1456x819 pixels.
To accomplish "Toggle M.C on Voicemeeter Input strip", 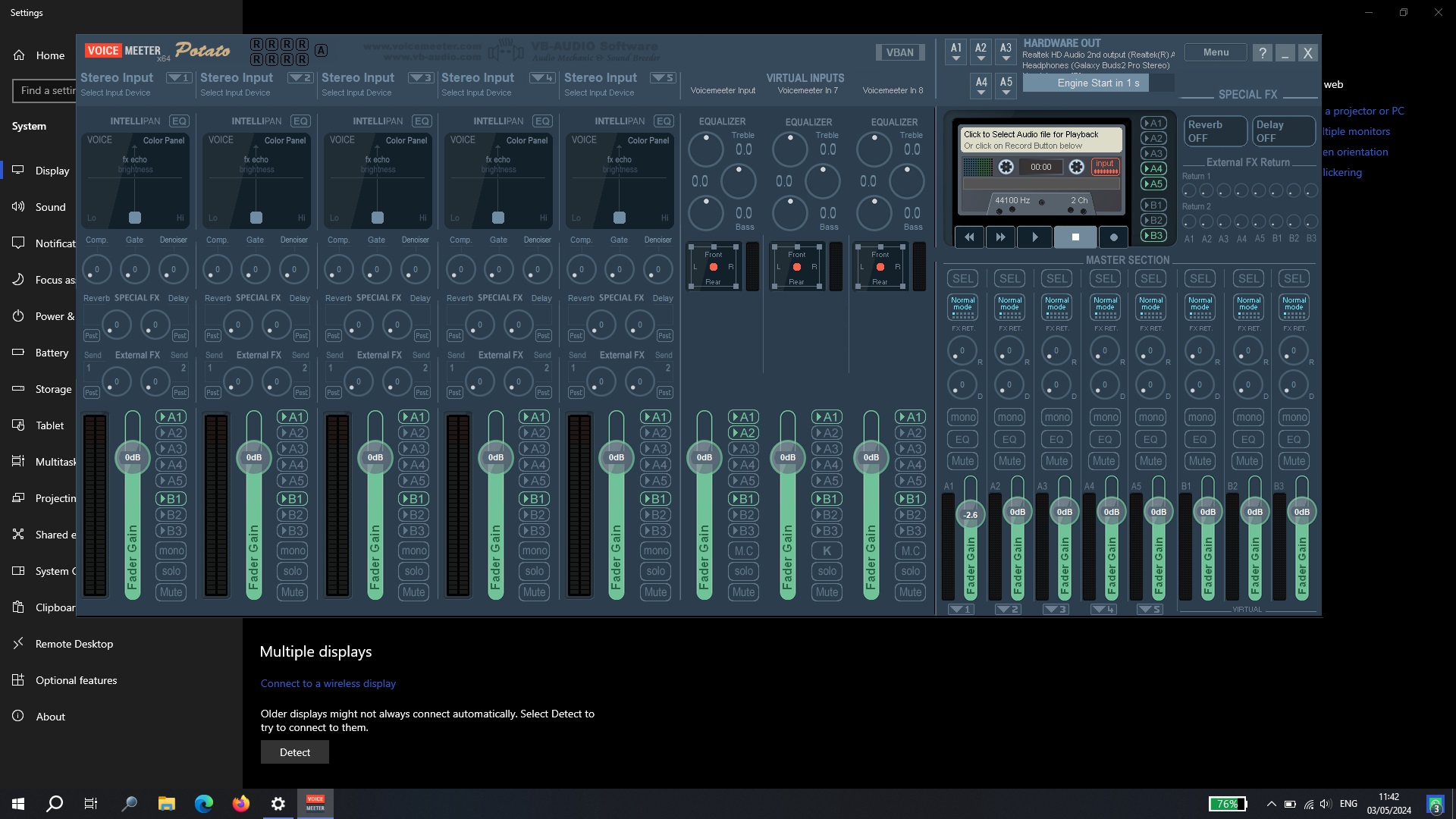I will (x=744, y=551).
